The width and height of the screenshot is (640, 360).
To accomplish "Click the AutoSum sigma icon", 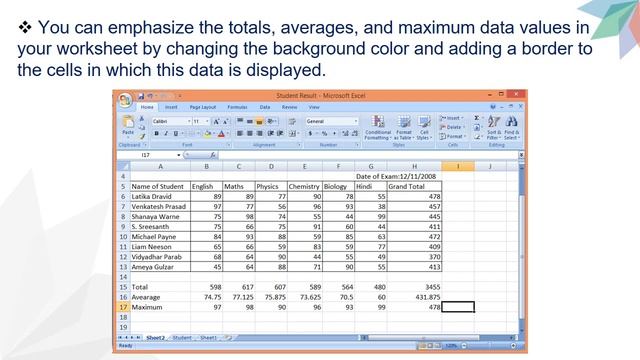I will [x=476, y=118].
